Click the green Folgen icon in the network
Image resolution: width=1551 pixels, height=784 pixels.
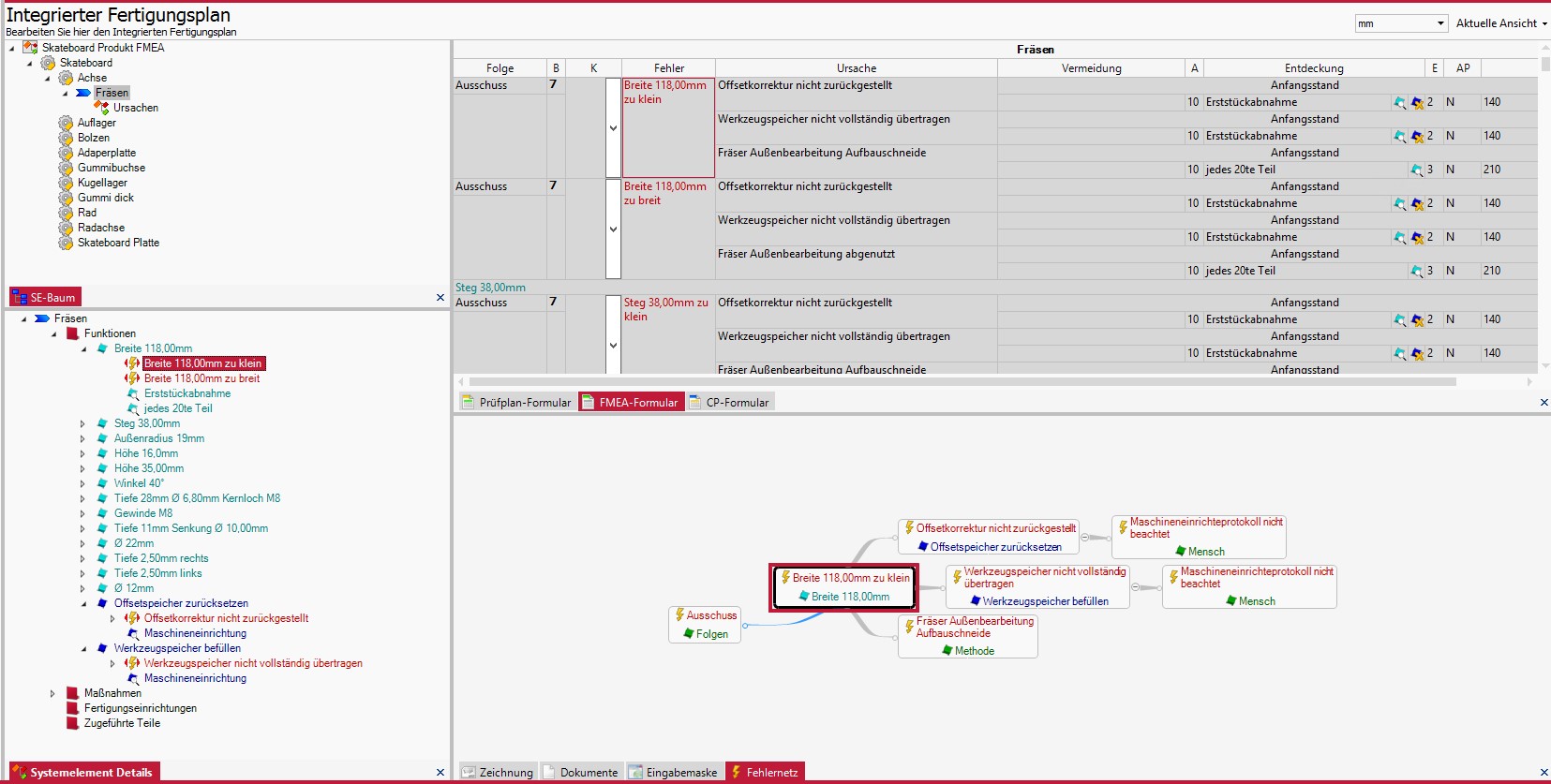[689, 634]
